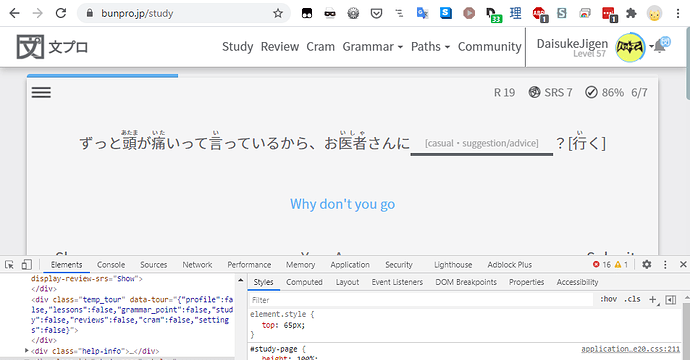Go to the Study page link
This screenshot has width=690, height=360.
tap(238, 47)
